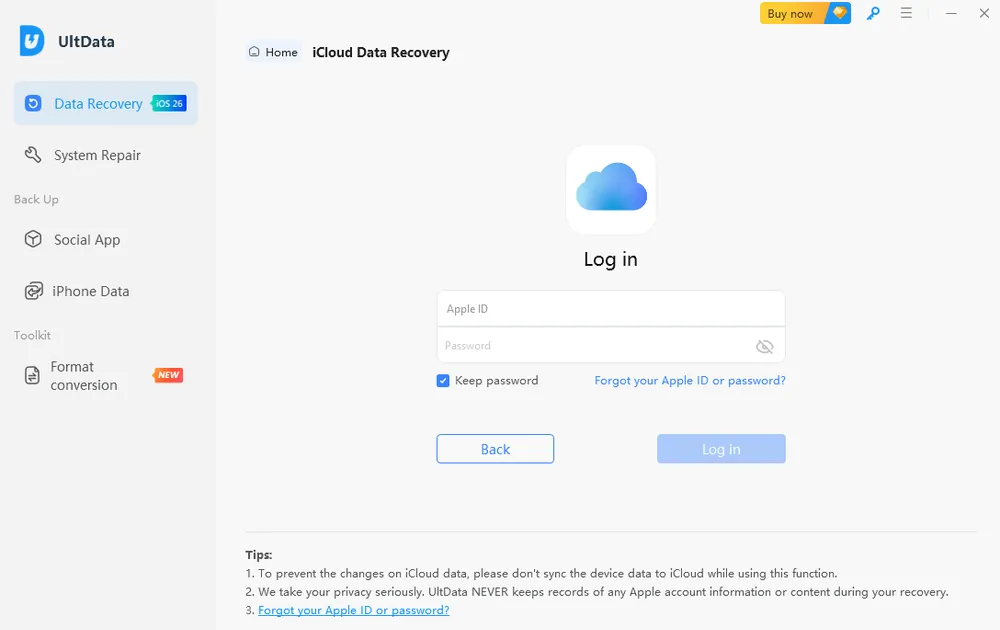Screen dimensions: 1000x630
Task: Show the password using the eye icon
Action: pos(765,346)
